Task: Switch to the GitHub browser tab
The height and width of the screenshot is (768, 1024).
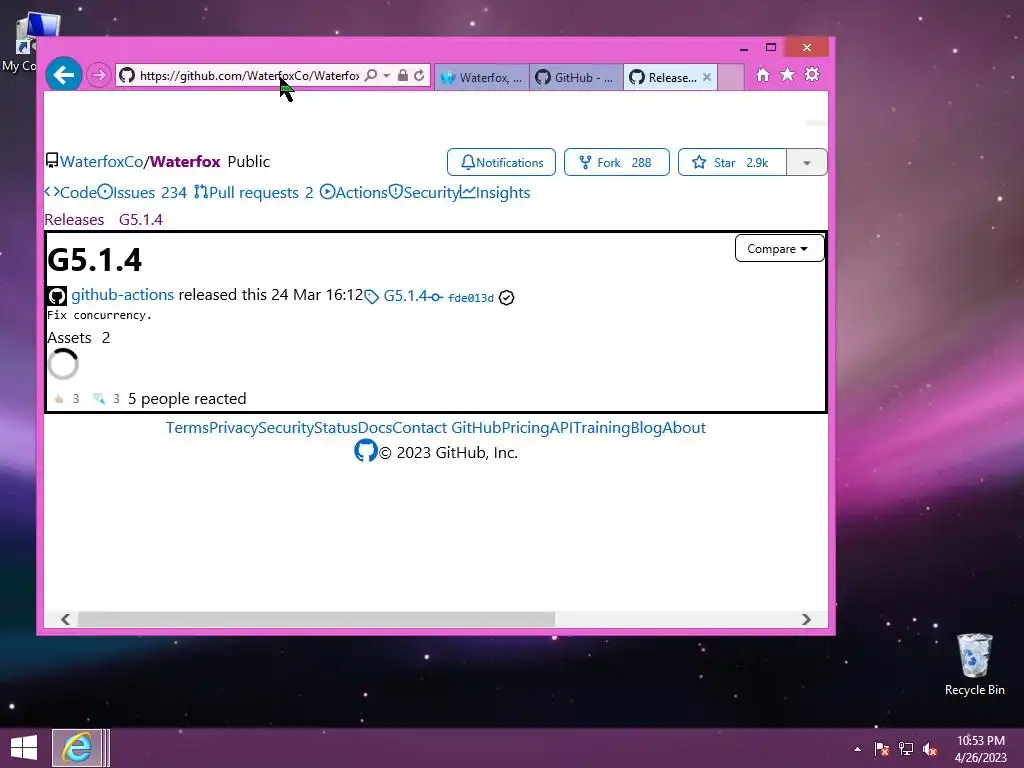Action: (x=576, y=78)
